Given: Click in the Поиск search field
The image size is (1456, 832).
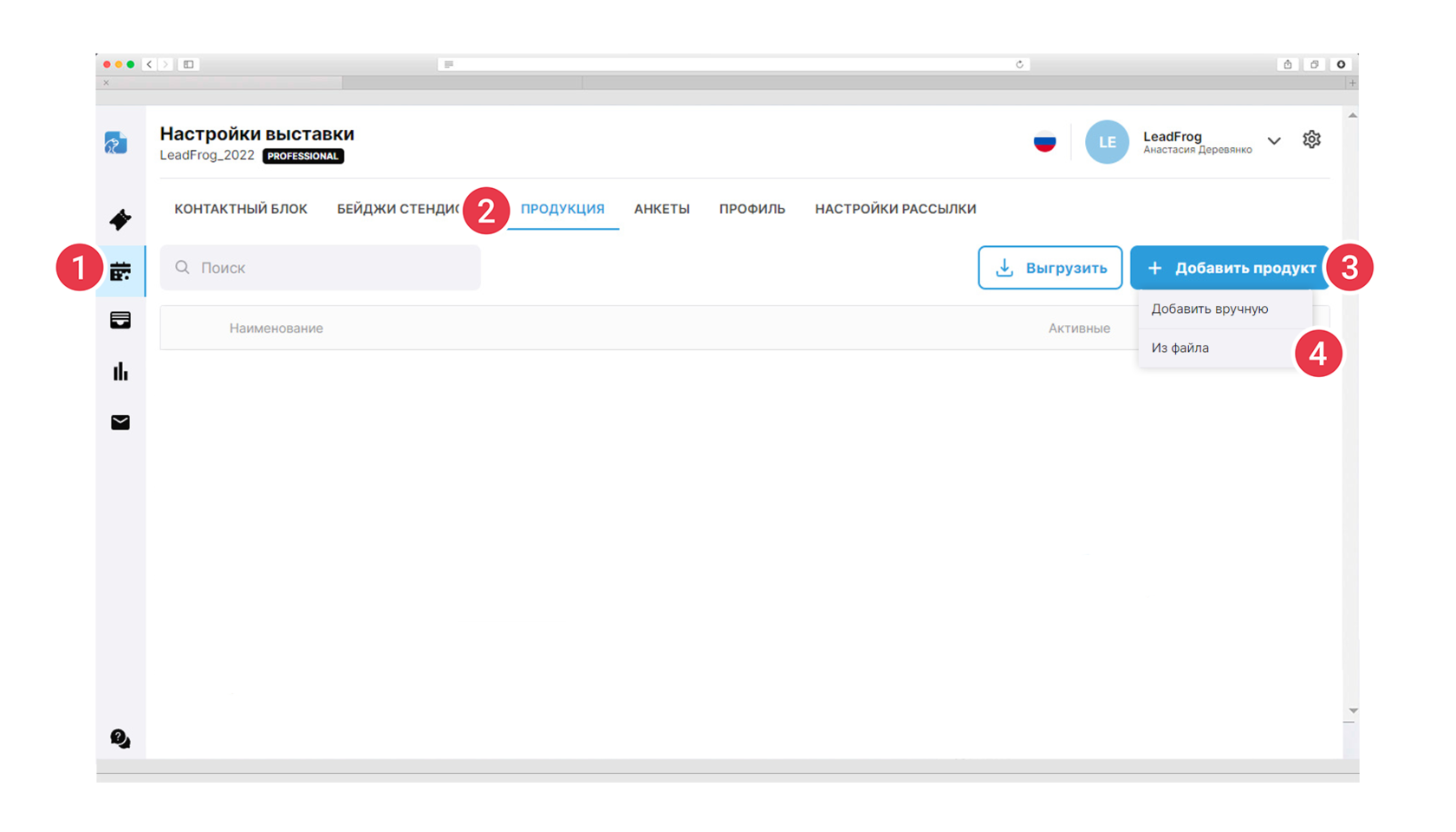Looking at the screenshot, I should click(x=320, y=268).
